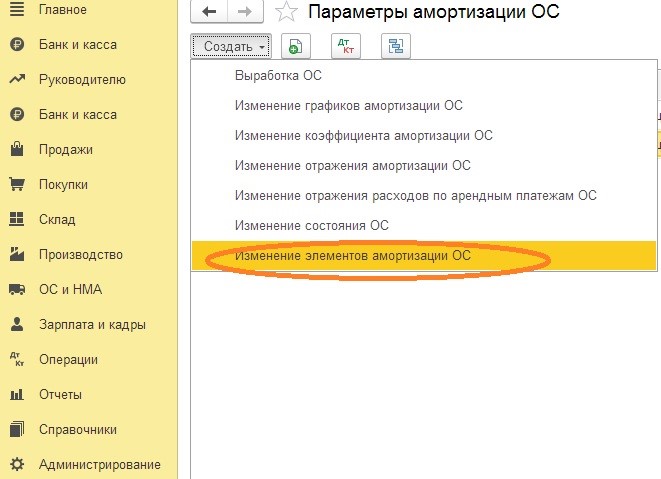Click the books icon for Справочники
The image size is (661, 479).
17,429
